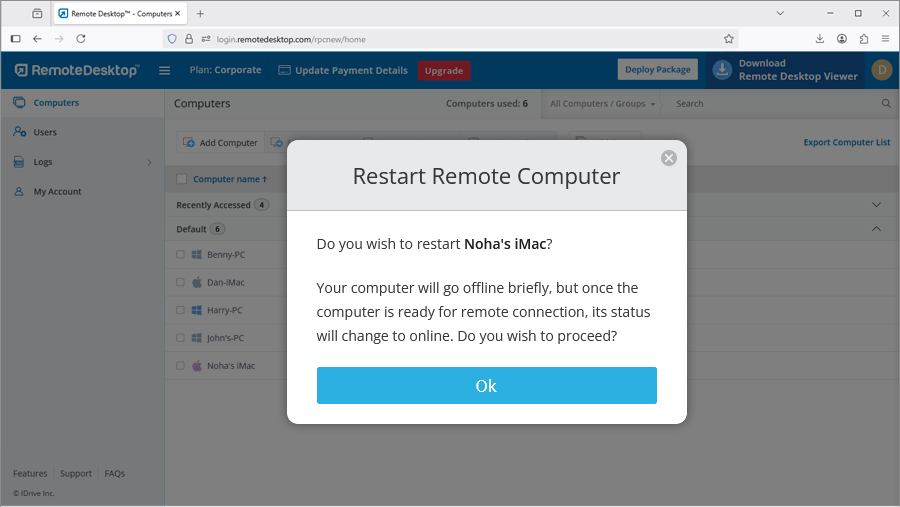Image resolution: width=900 pixels, height=507 pixels.
Task: Click the user avatar icon
Action: (881, 70)
